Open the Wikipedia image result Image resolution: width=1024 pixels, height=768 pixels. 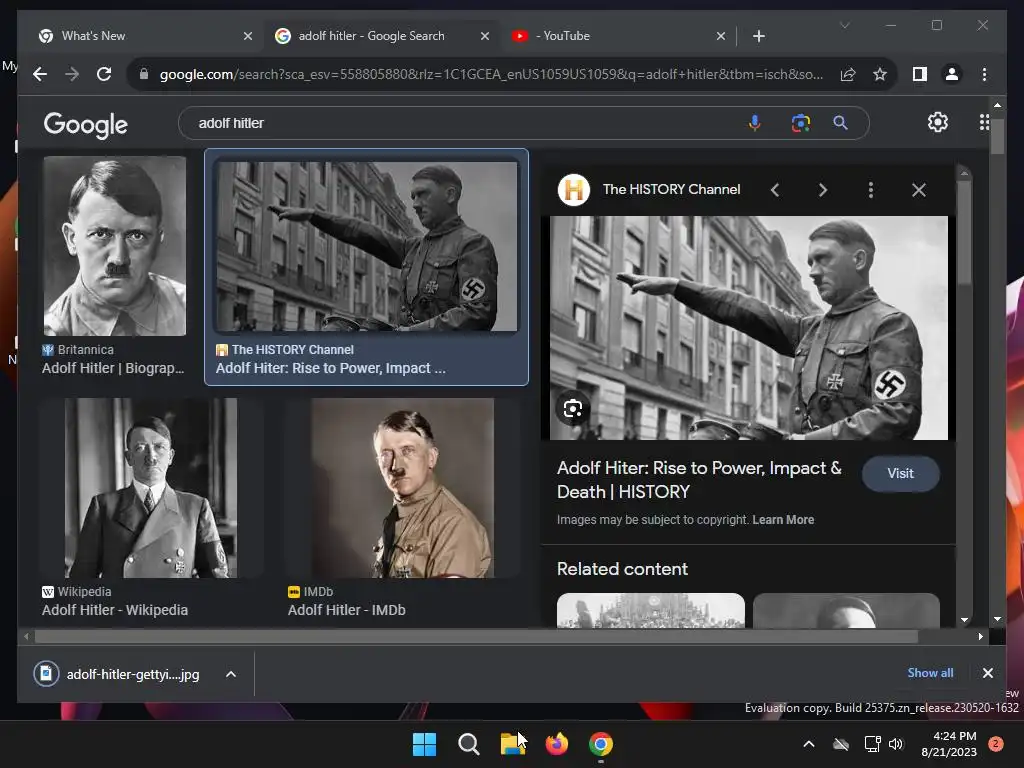click(151, 488)
